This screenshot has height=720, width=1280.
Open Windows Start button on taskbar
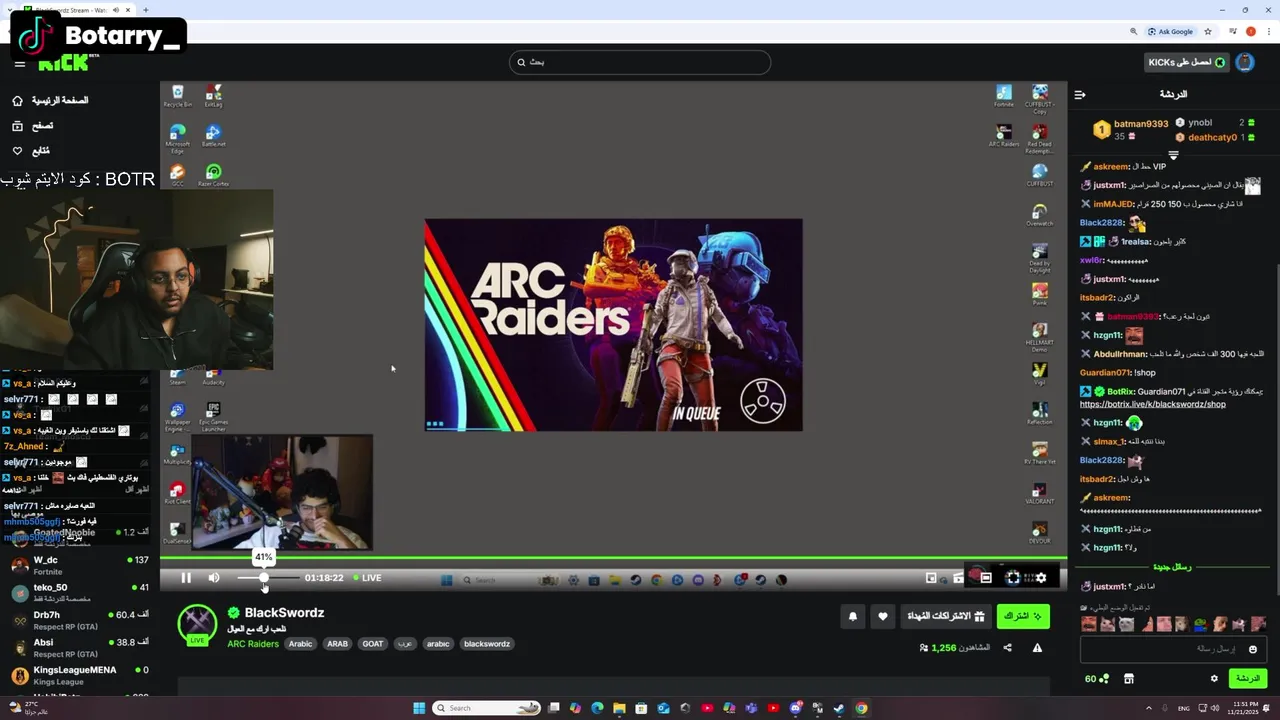coord(419,708)
